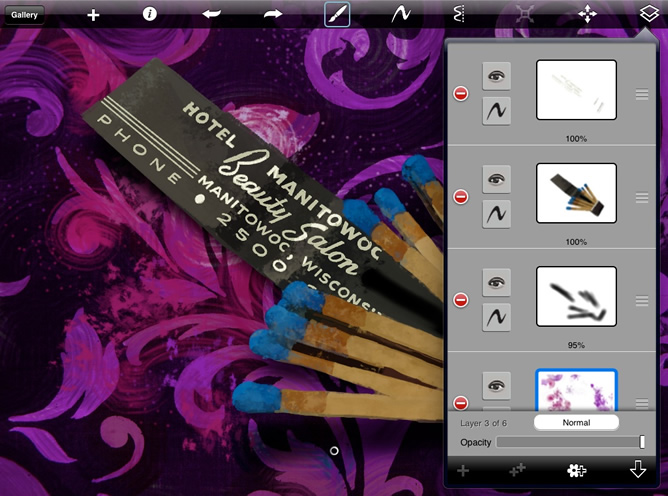Undo the last action
The height and width of the screenshot is (496, 668).
(x=212, y=14)
